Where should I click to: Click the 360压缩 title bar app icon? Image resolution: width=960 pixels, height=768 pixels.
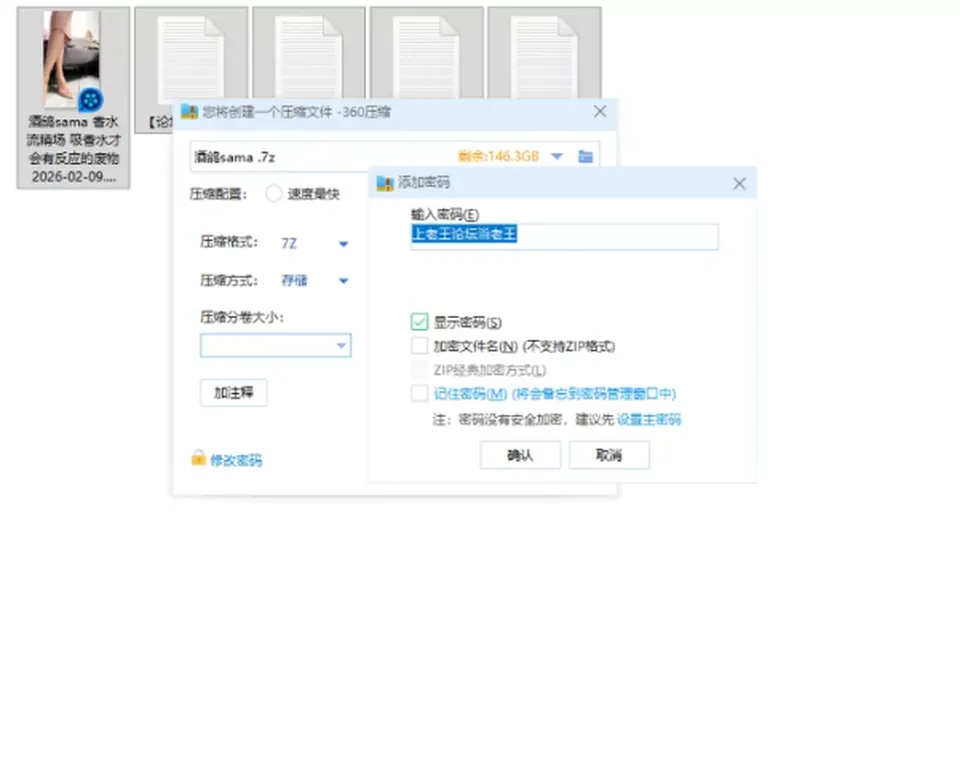tap(189, 112)
